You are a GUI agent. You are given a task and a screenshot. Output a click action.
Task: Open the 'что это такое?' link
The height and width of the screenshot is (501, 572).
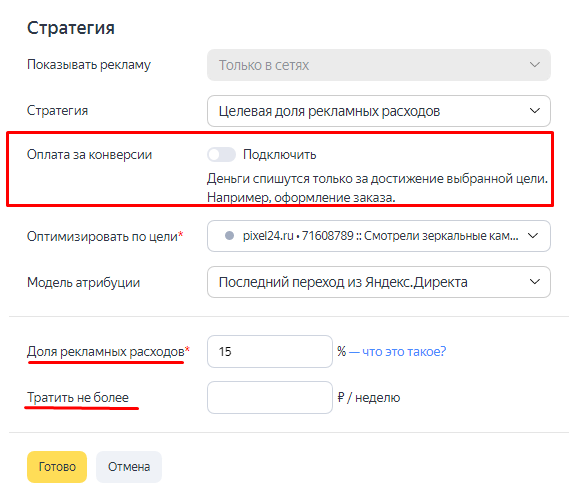(397, 351)
